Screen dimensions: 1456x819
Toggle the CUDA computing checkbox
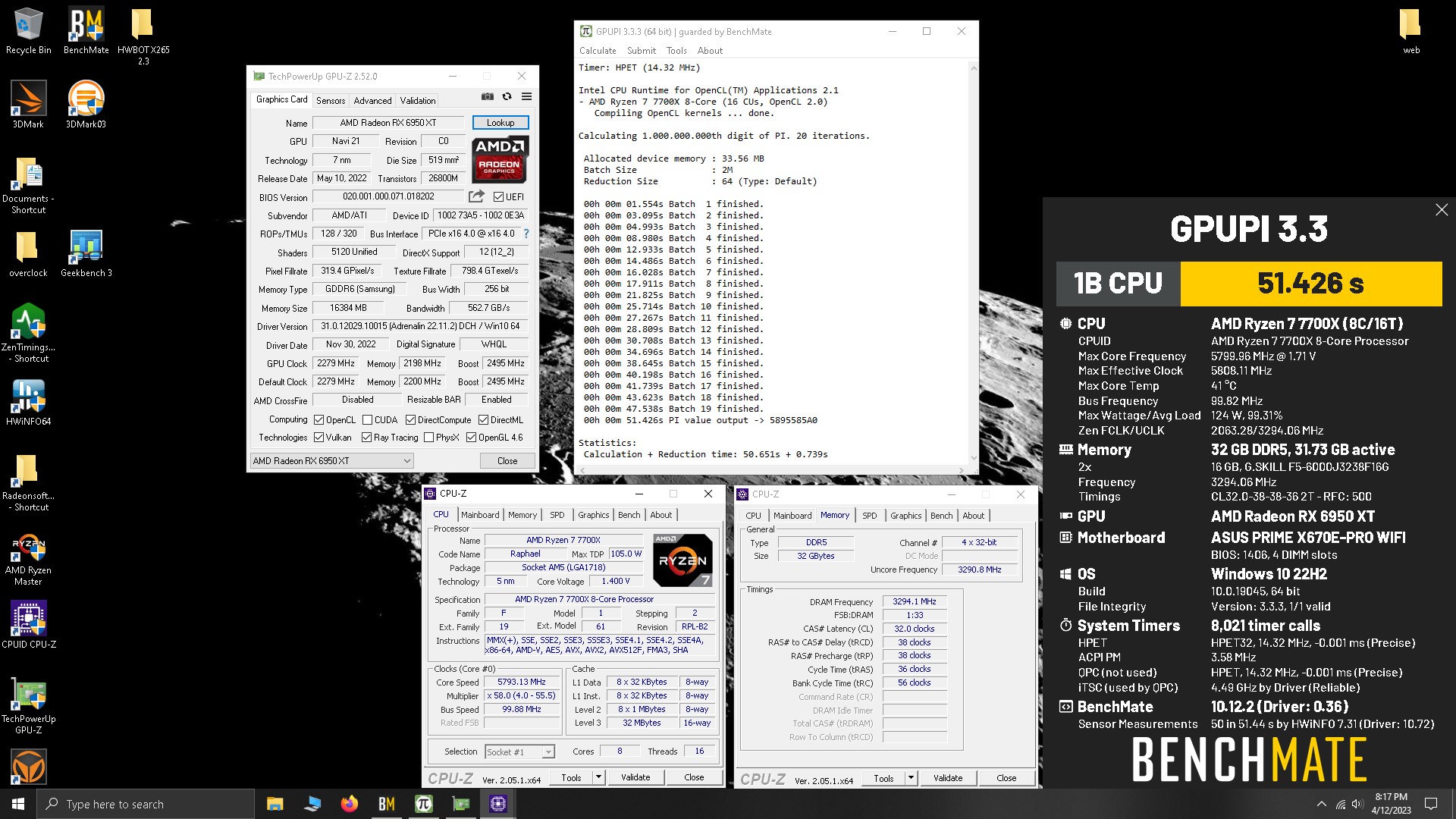pos(367,420)
